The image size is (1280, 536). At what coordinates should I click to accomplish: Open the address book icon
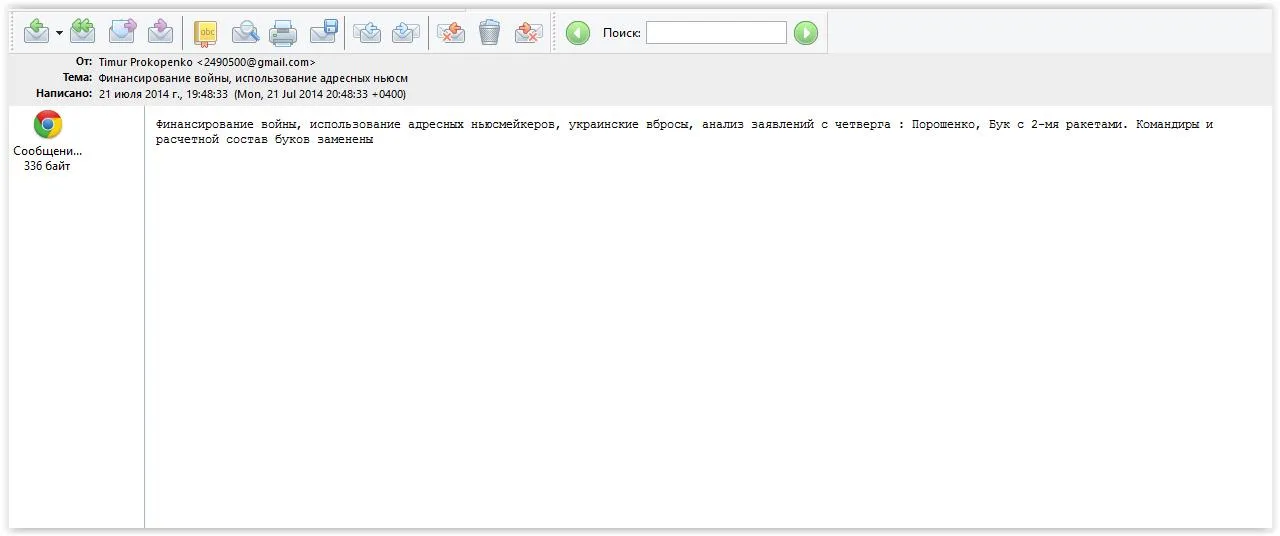[x=206, y=33]
